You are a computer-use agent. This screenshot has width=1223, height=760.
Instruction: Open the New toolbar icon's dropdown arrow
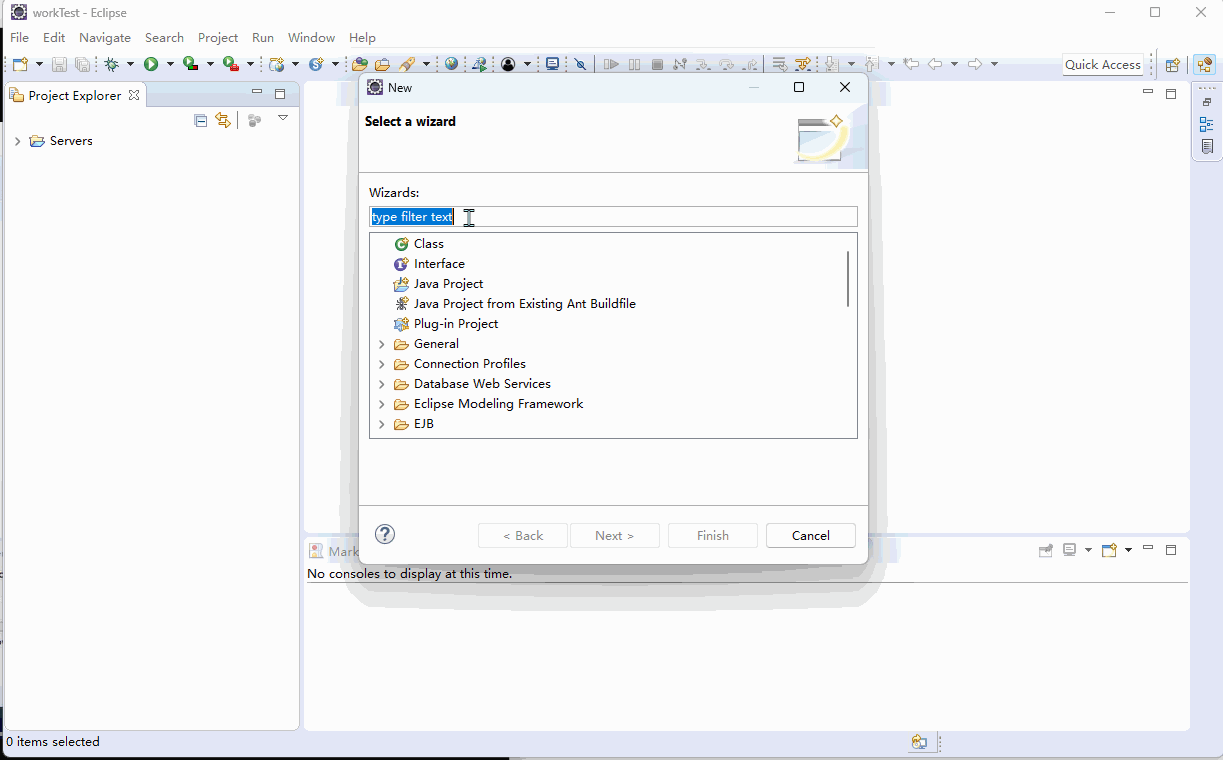(39, 64)
